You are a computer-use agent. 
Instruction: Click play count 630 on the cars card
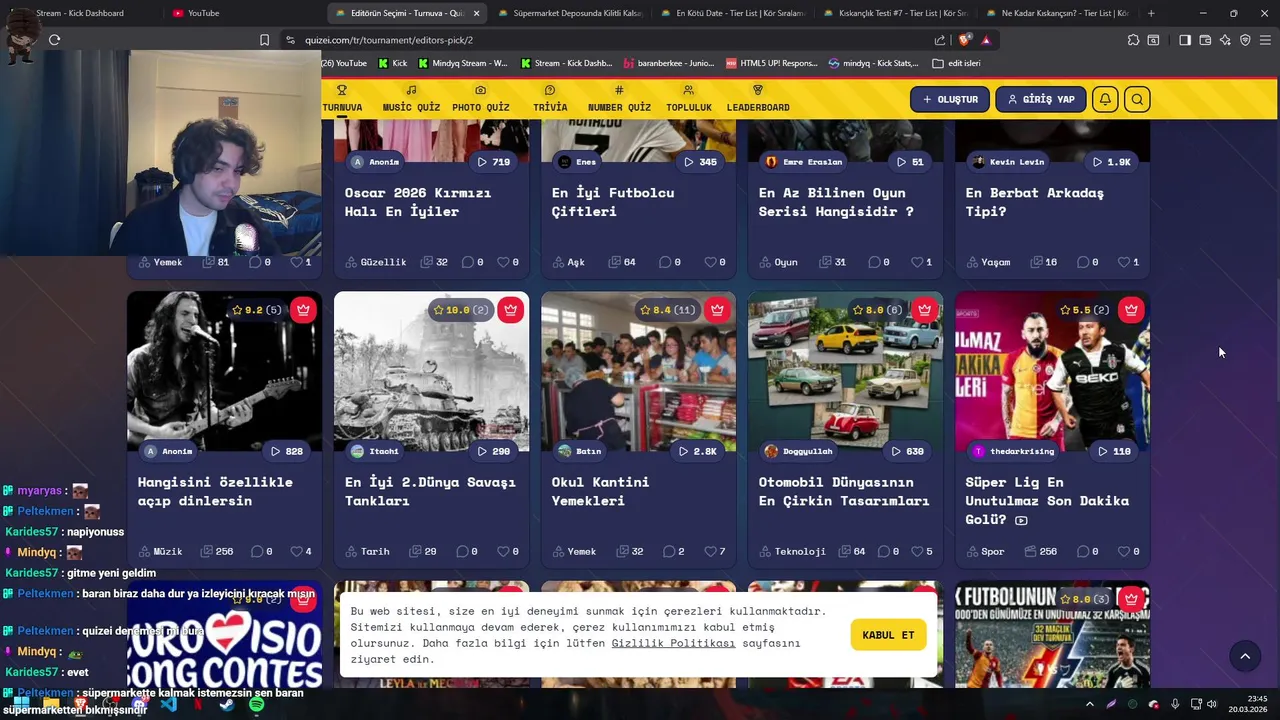pos(908,451)
